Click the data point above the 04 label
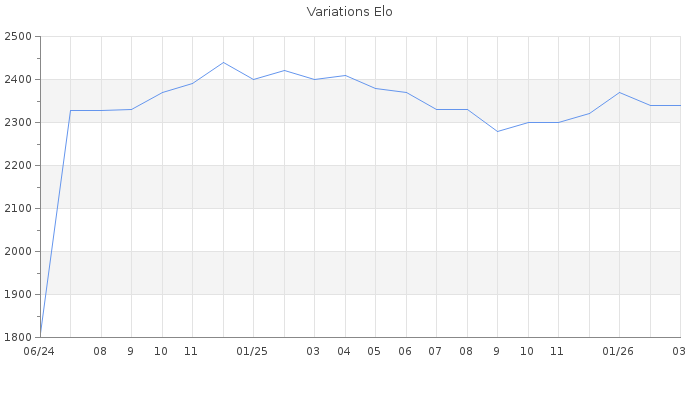 [x=345, y=75]
